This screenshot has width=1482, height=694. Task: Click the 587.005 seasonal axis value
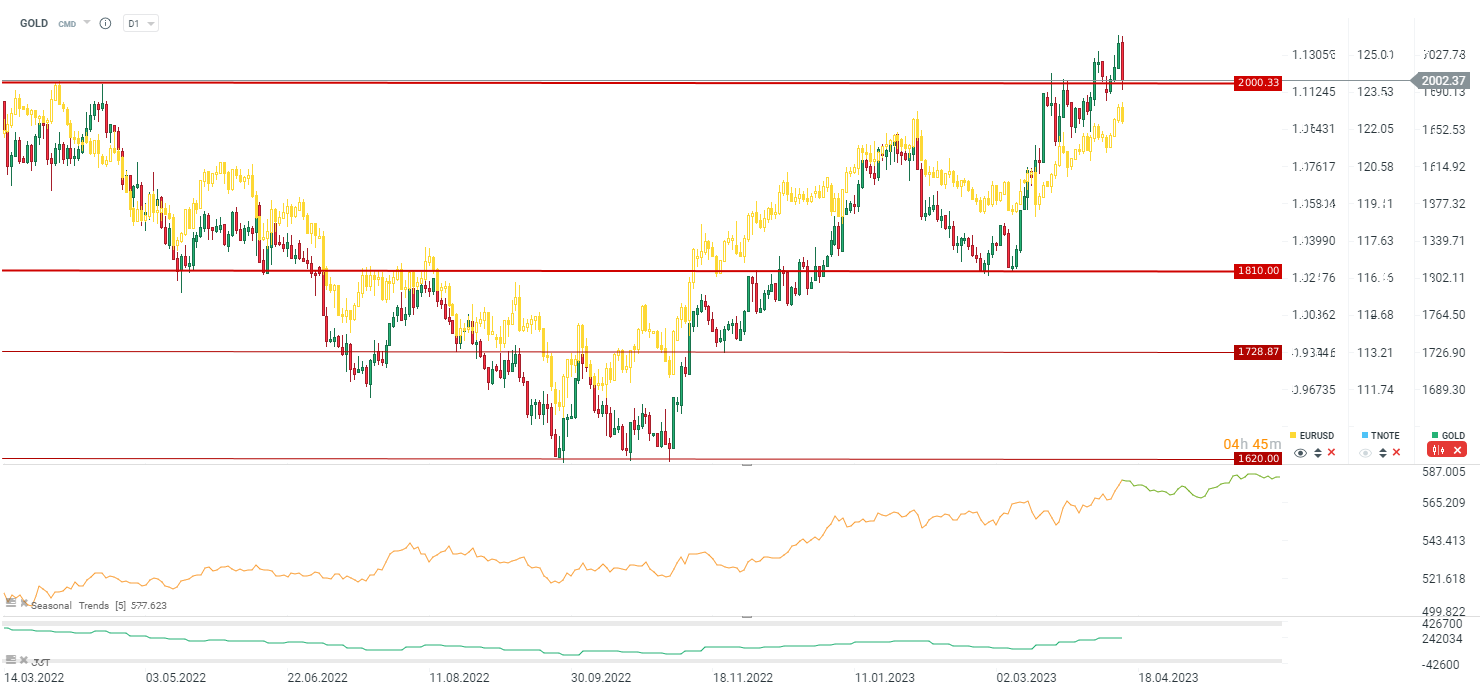tap(1444, 471)
